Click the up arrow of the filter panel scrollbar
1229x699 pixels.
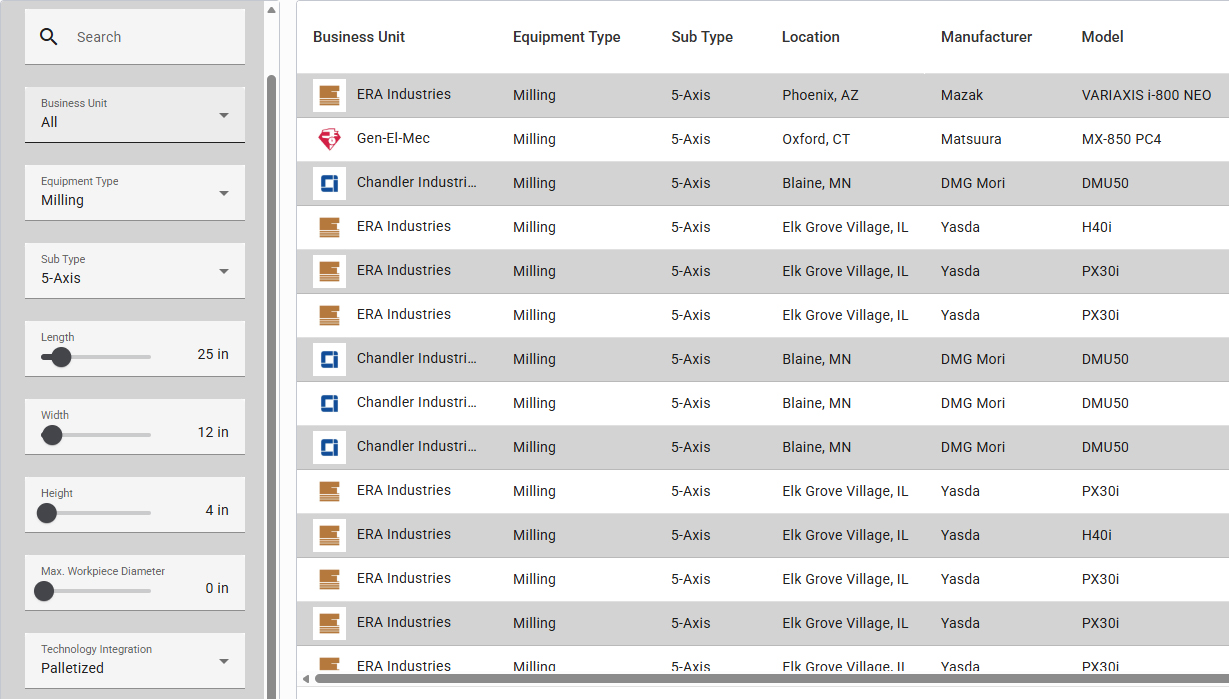(271, 9)
